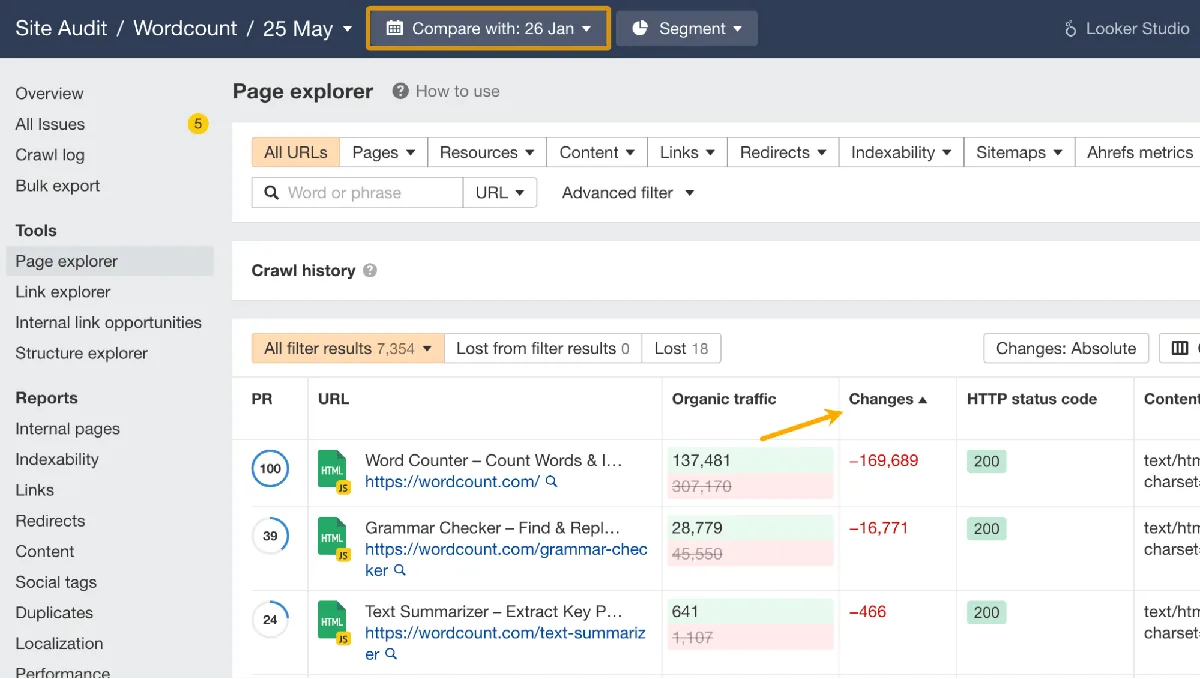Click the yellow issues count badge 5
The height and width of the screenshot is (679, 1200).
point(198,124)
